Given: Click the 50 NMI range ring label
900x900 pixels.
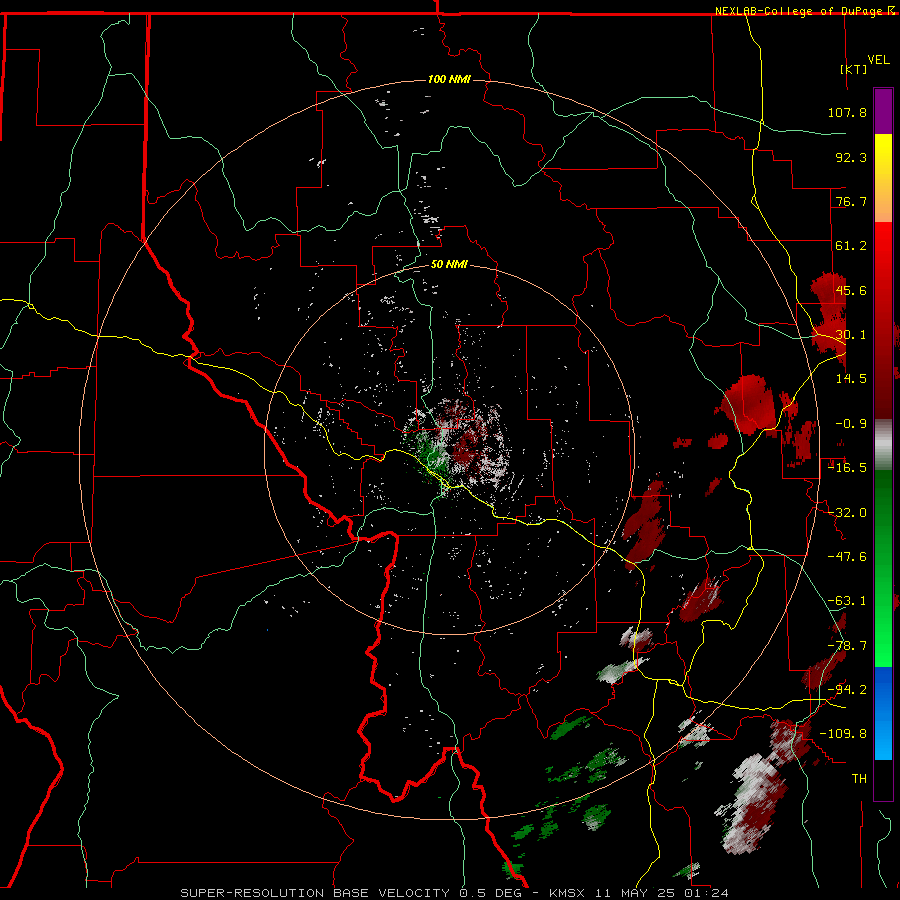Looking at the screenshot, I should click(x=449, y=265).
